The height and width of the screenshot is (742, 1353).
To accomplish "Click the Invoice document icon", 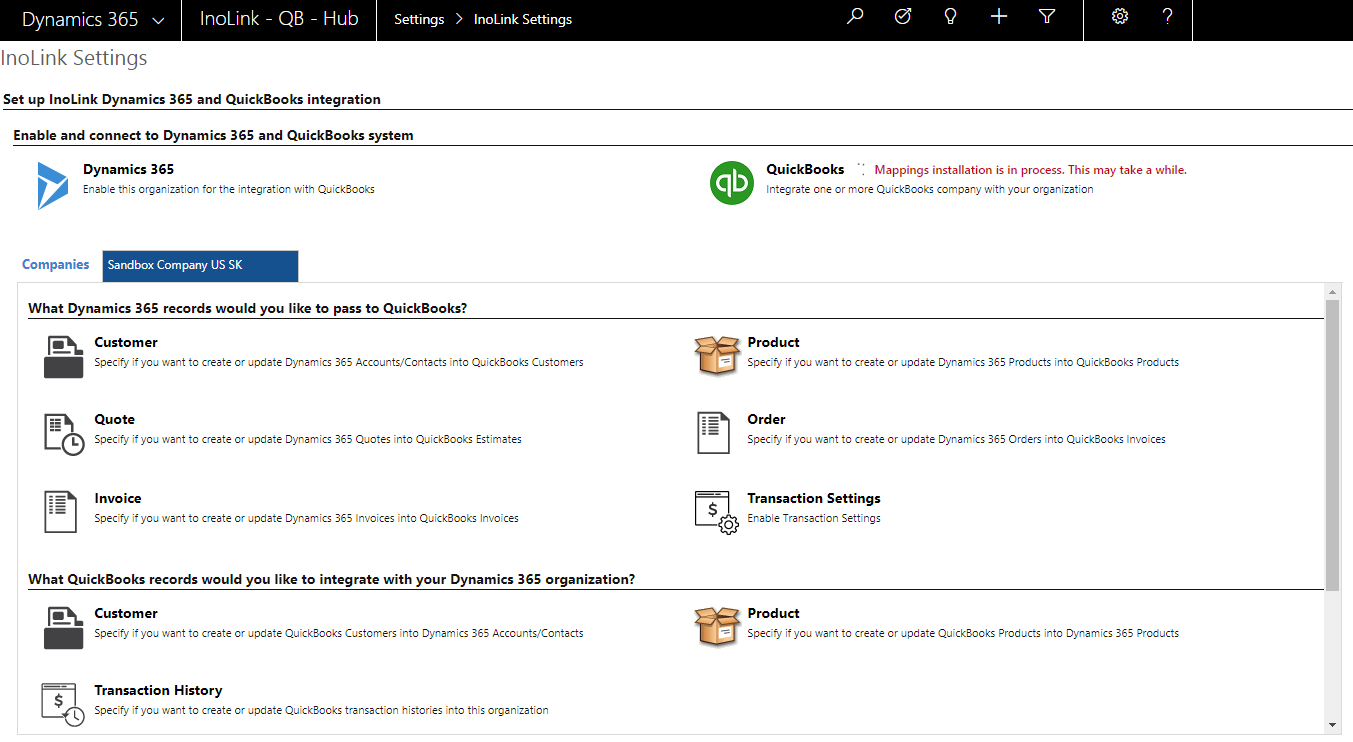I will coord(61,511).
